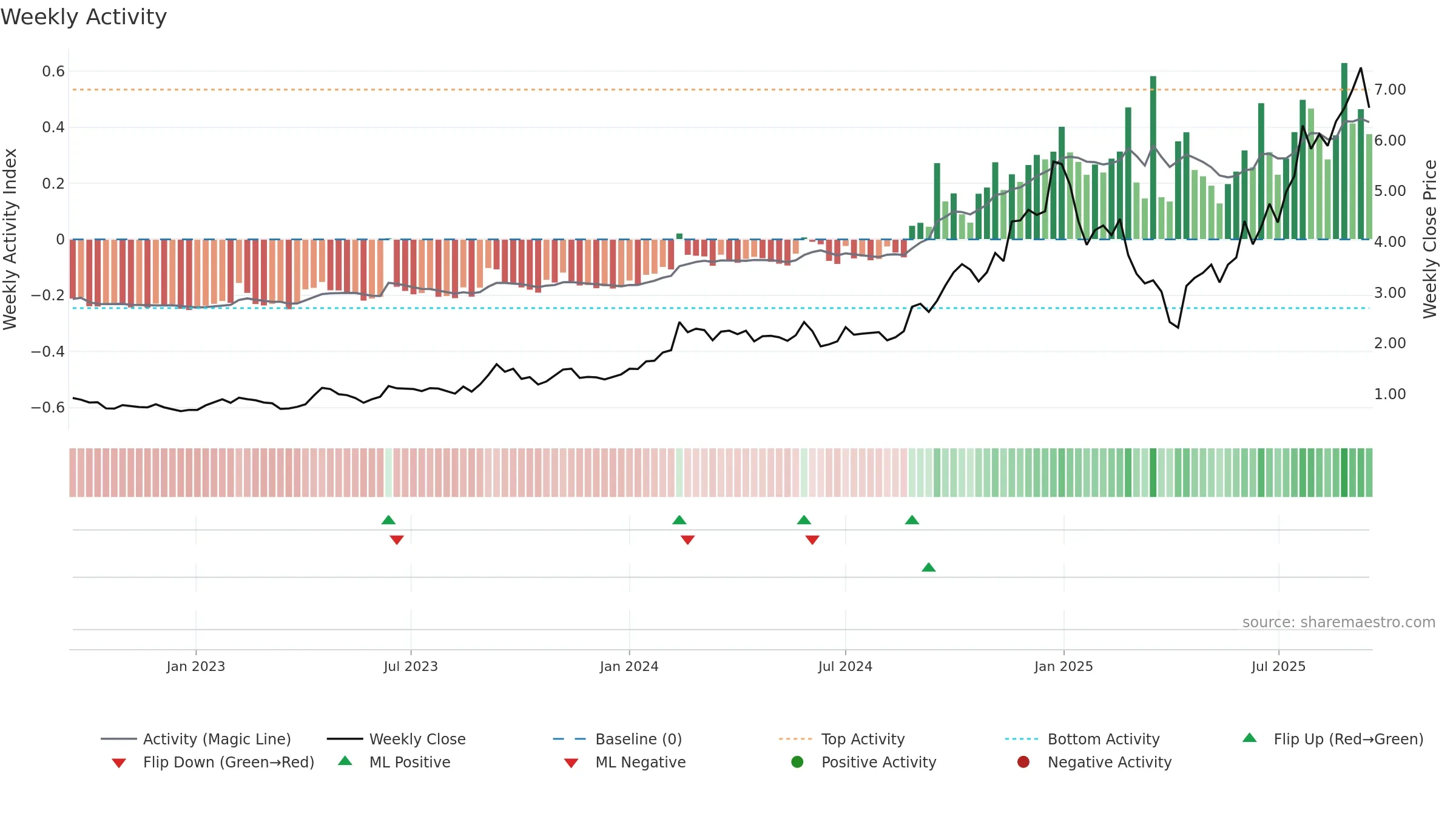The image size is (1456, 819).
Task: Click the flip-up green triangle before Jul 2024
Action: [804, 520]
